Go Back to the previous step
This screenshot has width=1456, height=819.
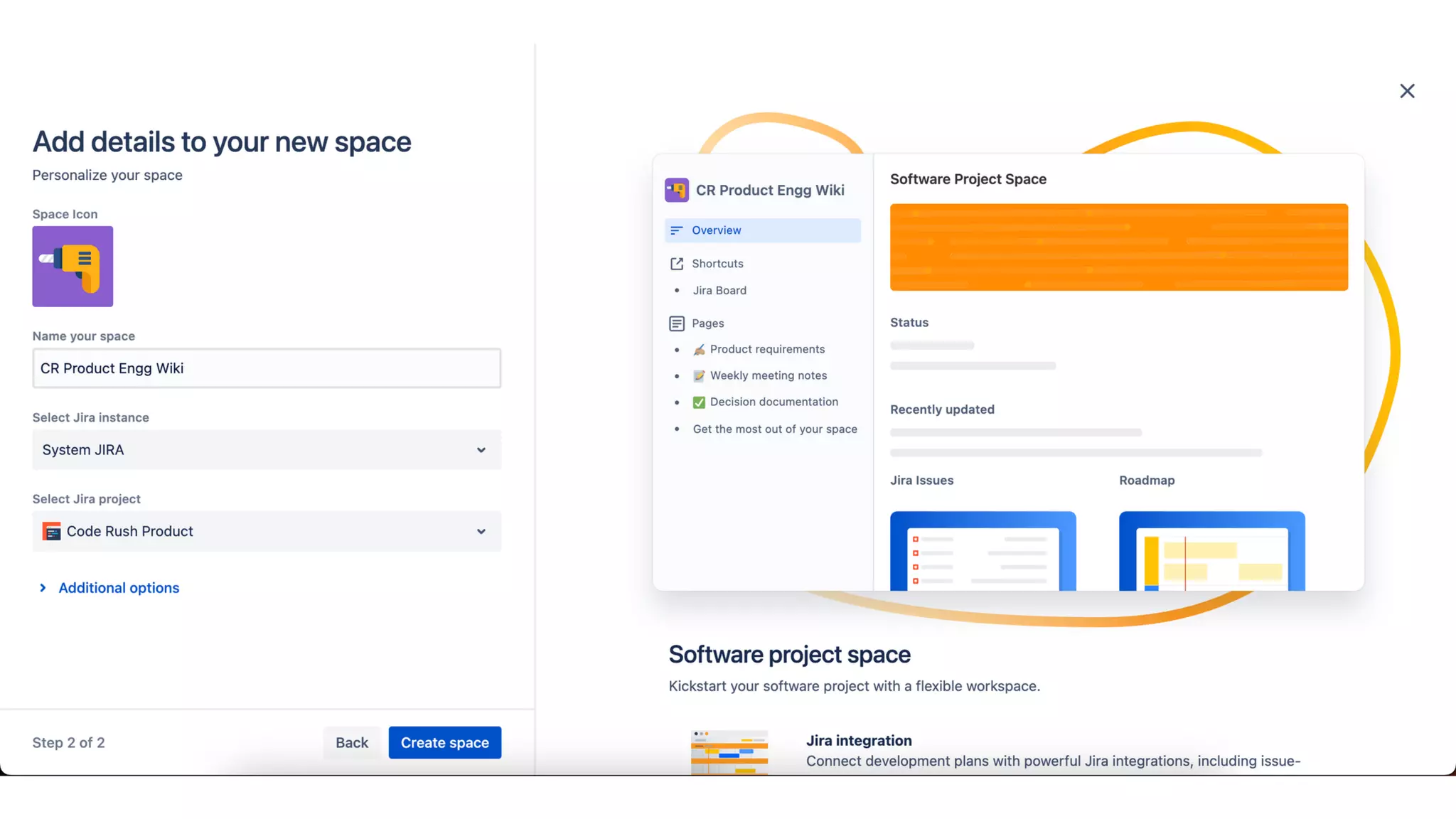(x=351, y=742)
